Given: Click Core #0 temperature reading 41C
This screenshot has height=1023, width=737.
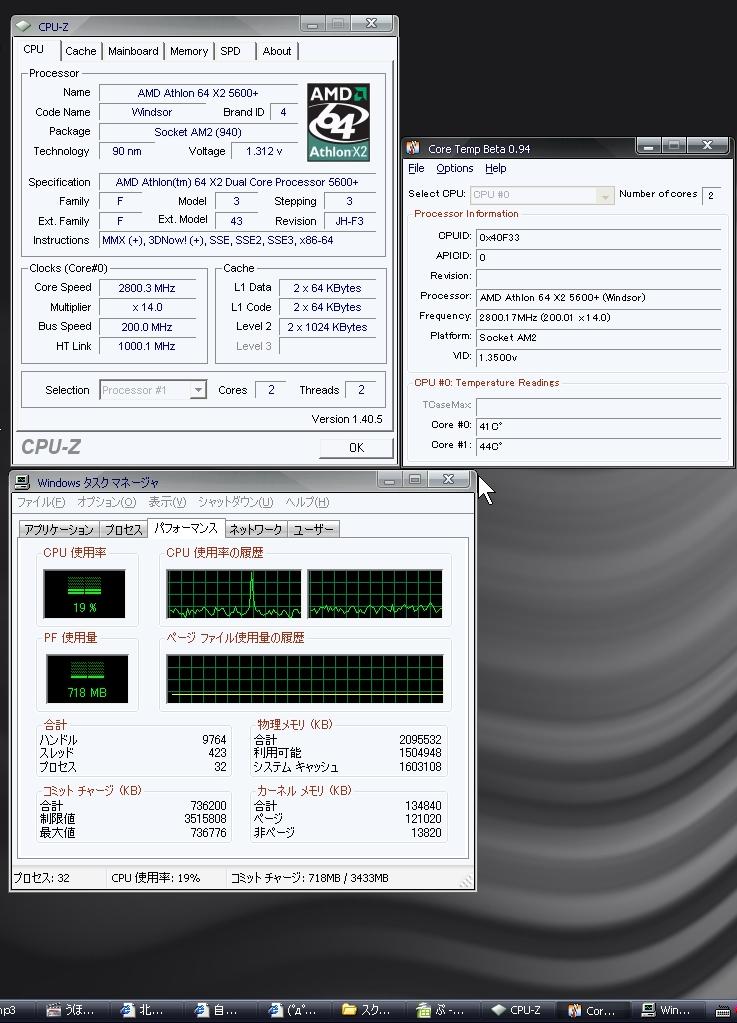Looking at the screenshot, I should point(599,427).
